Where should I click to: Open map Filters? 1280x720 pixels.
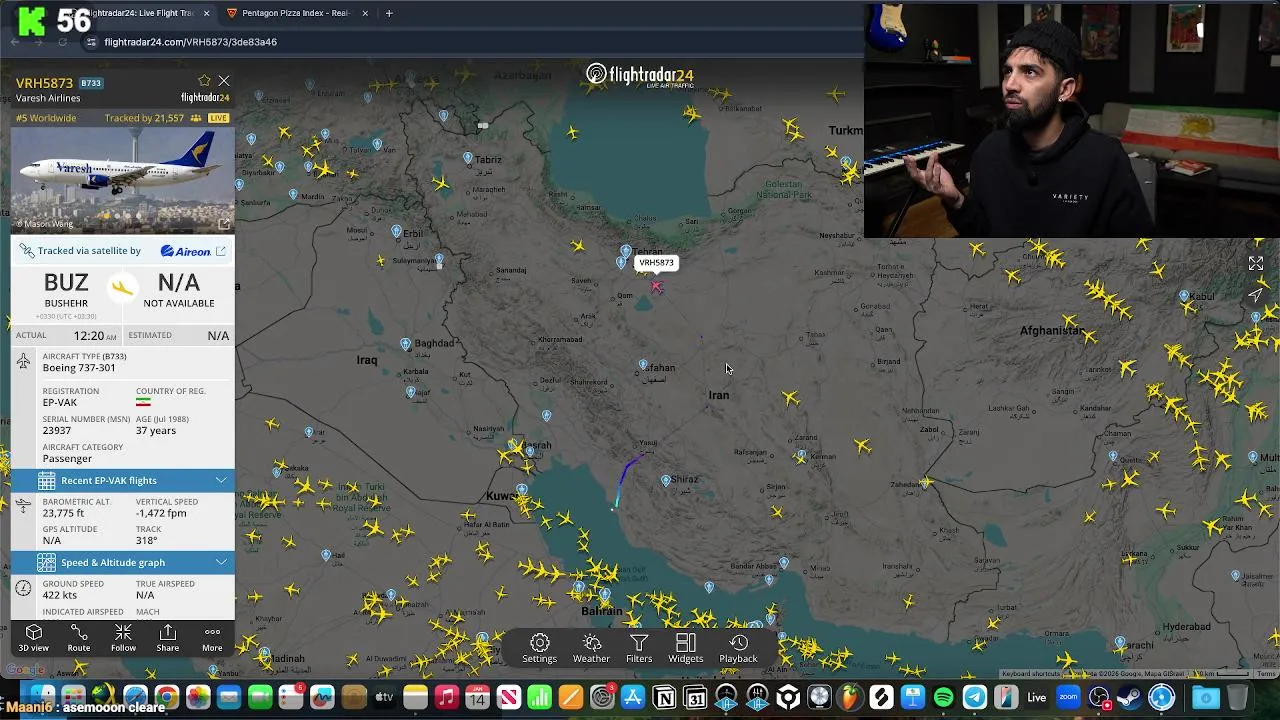click(x=639, y=648)
